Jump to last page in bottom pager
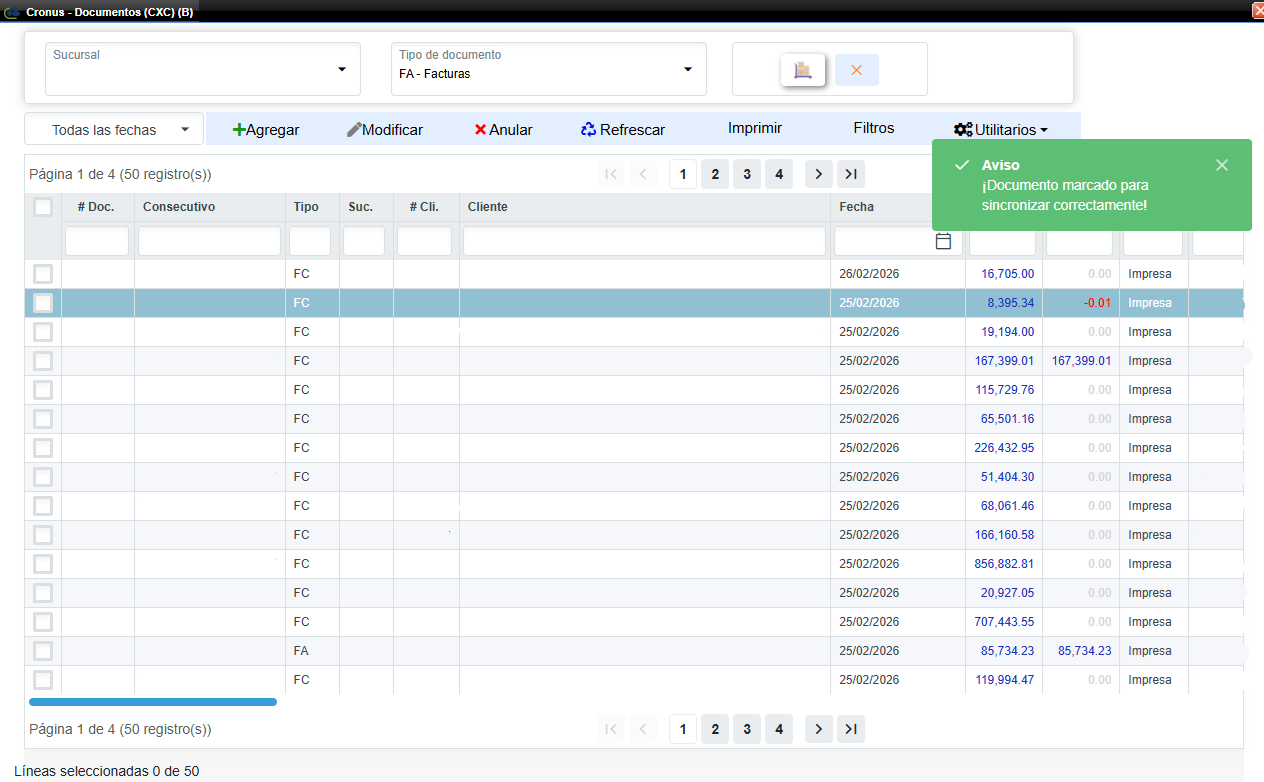This screenshot has height=782, width=1264. (850, 730)
